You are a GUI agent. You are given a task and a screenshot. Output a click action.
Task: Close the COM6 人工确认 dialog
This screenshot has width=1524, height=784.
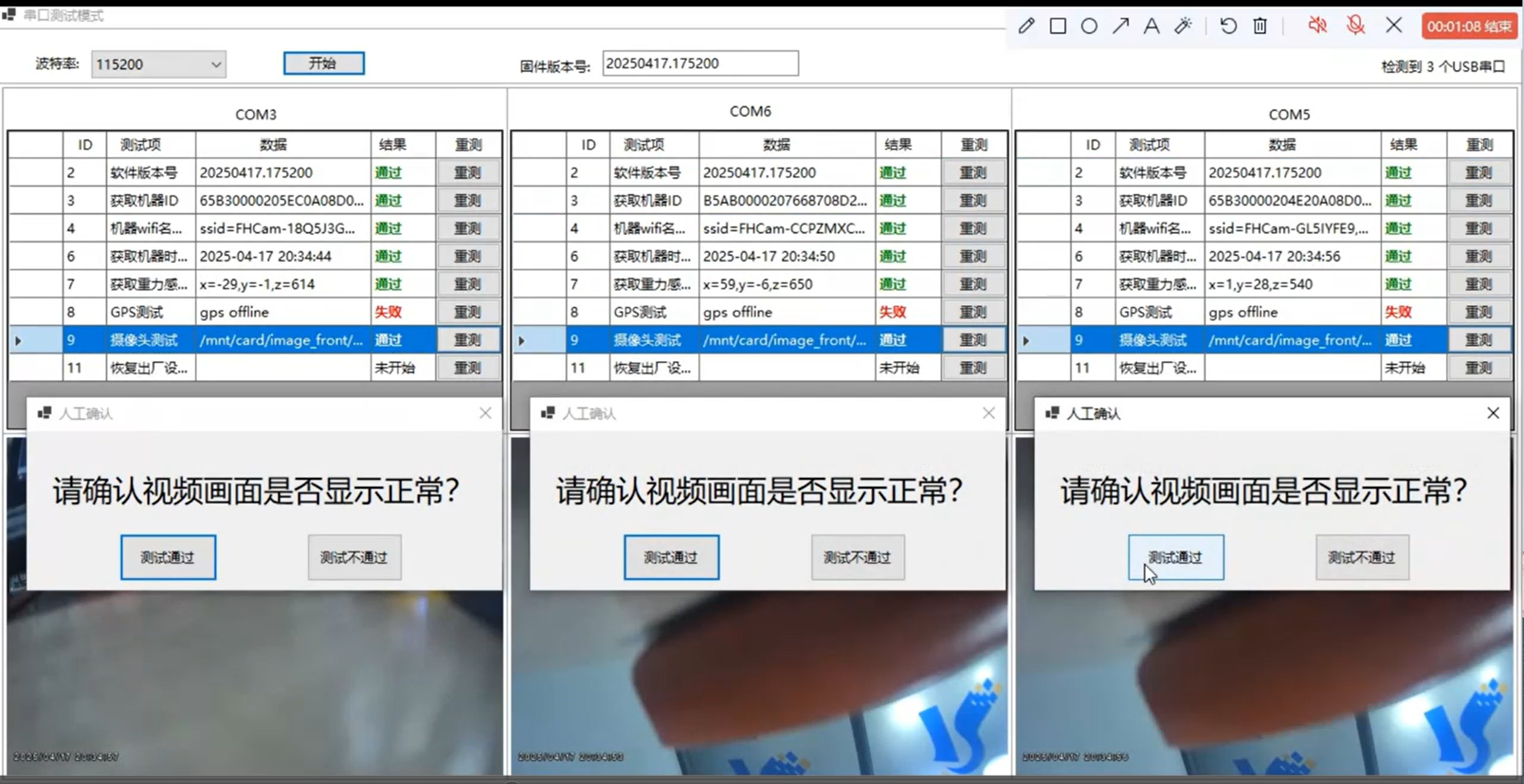tap(989, 413)
